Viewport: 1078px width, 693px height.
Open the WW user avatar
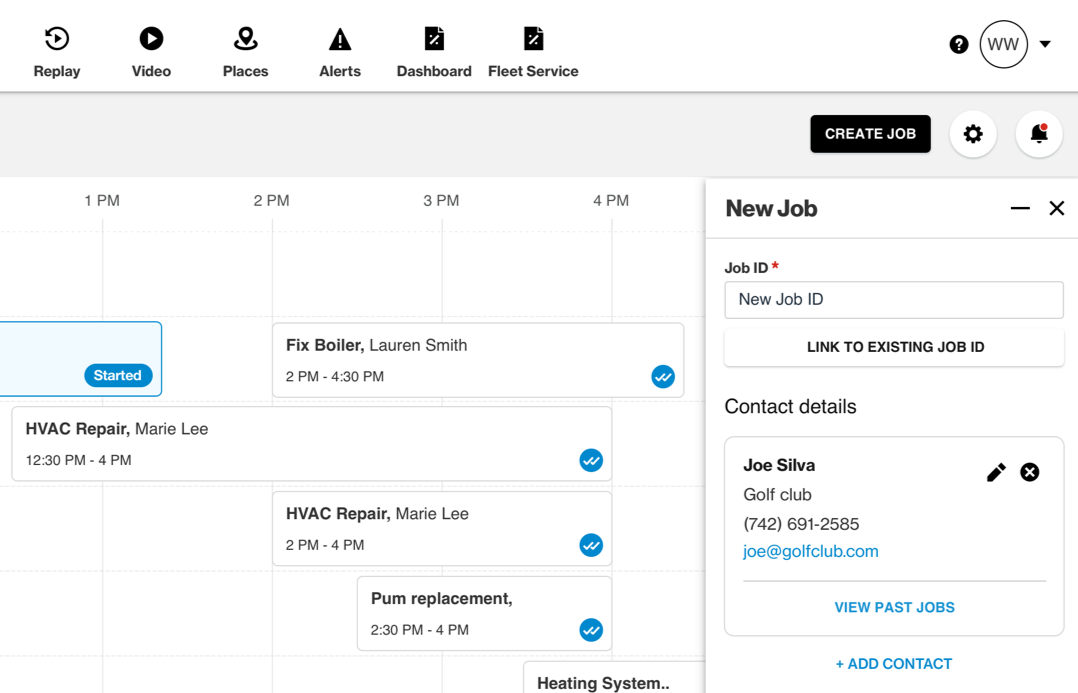click(x=1003, y=45)
